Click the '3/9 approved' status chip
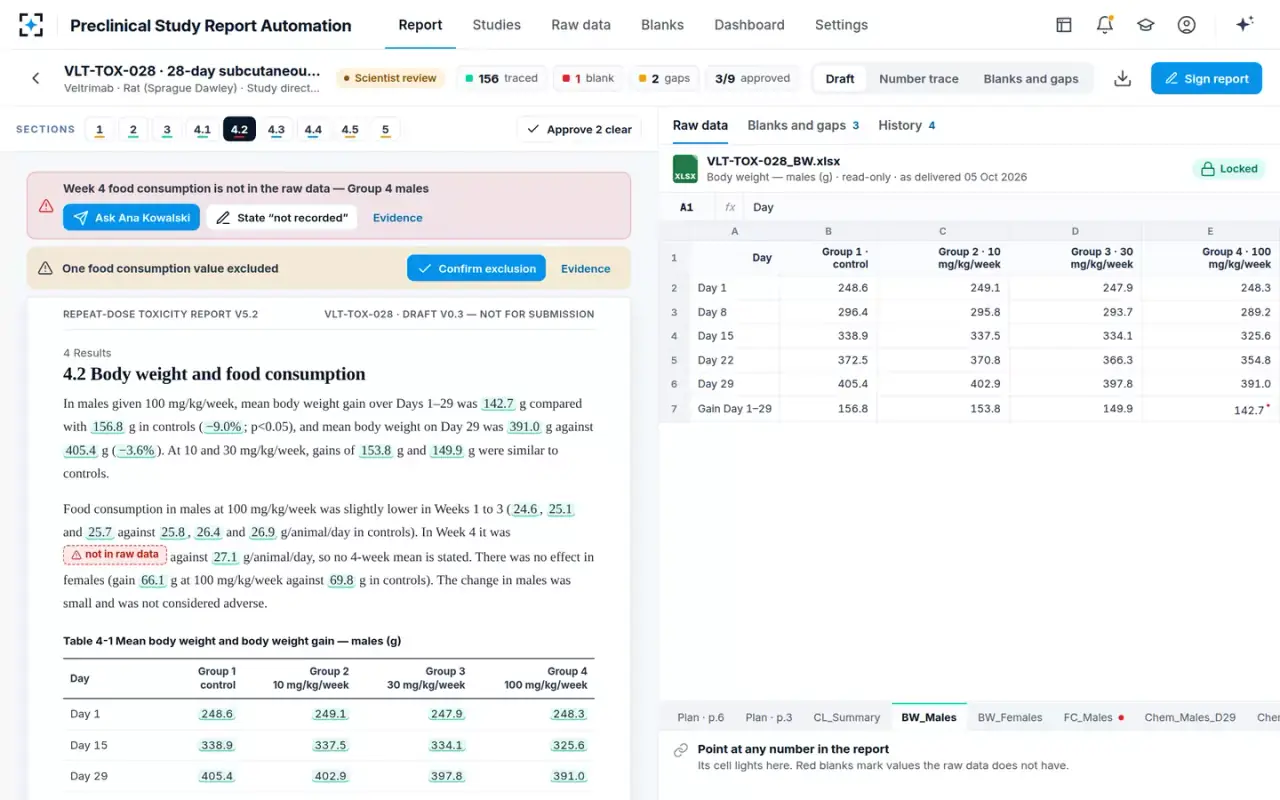The width and height of the screenshot is (1280, 800). pos(753,78)
